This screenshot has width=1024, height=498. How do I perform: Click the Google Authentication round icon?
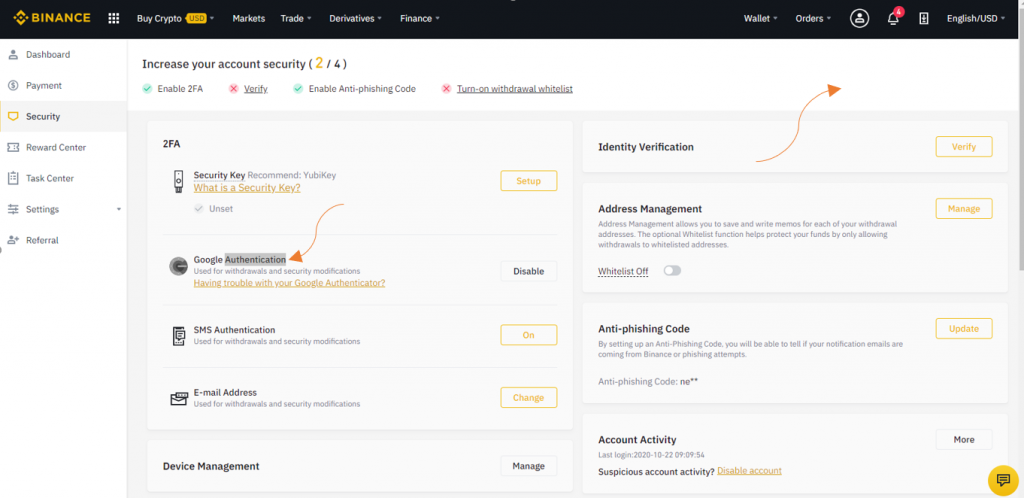tap(178, 266)
